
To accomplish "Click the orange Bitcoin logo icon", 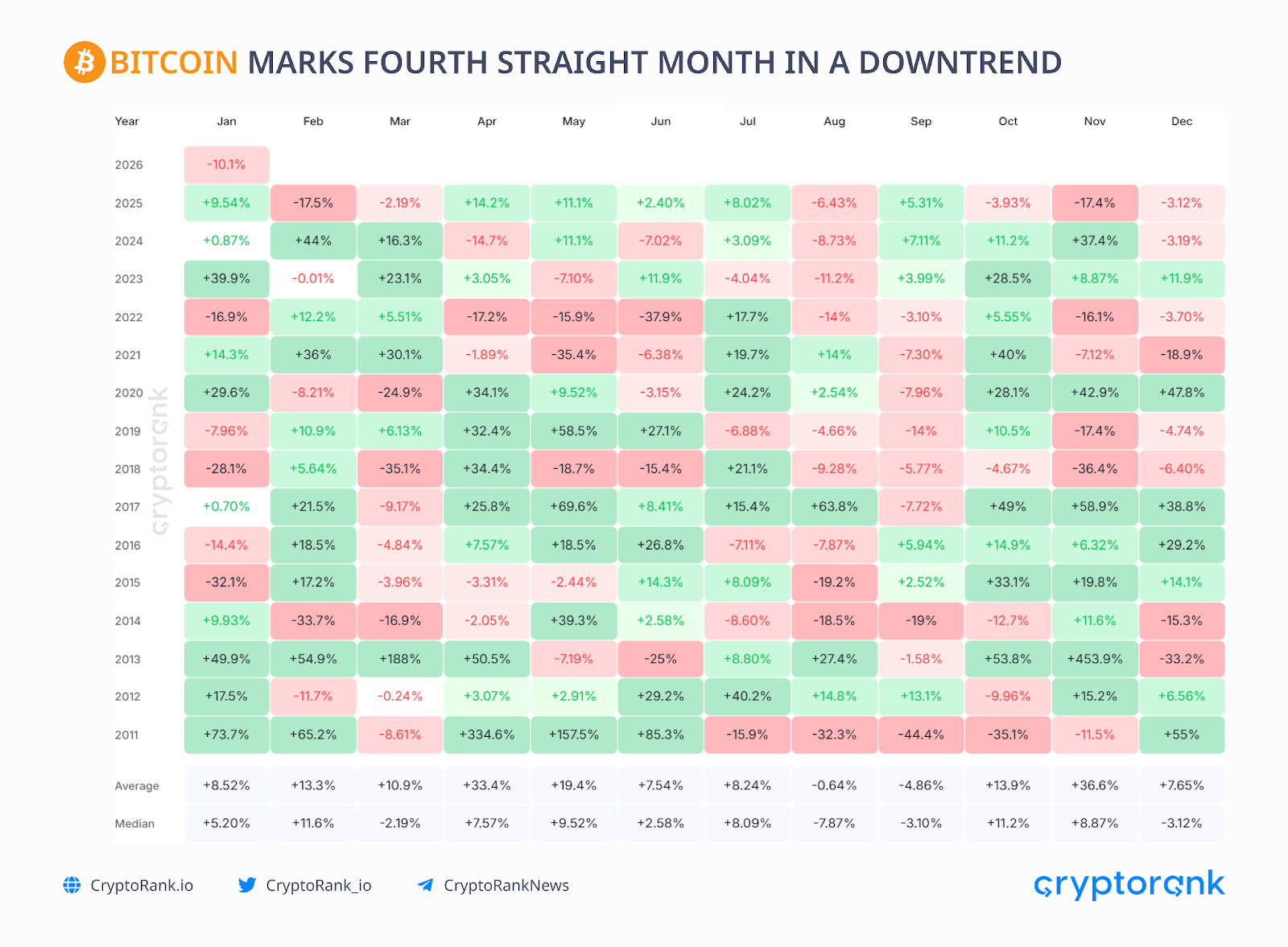I will pos(85,62).
